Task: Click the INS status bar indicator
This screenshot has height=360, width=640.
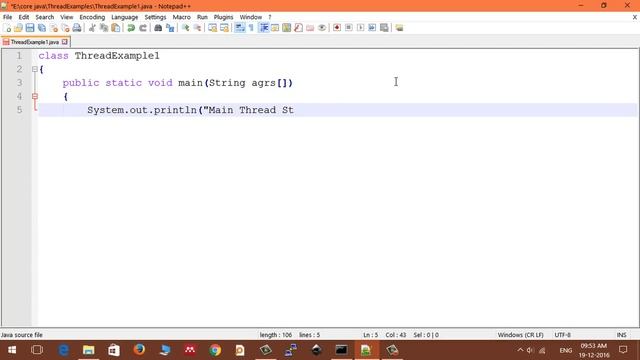Action: point(622,335)
